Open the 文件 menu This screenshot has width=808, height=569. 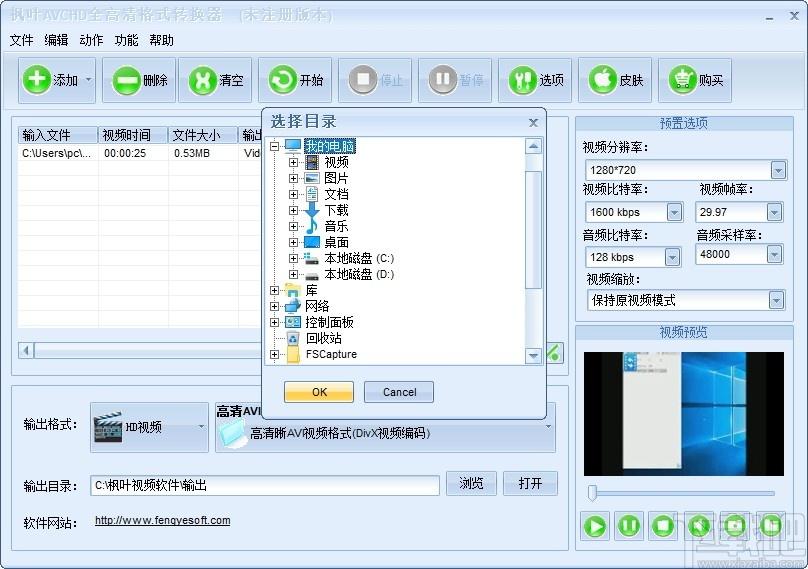[x=21, y=40]
